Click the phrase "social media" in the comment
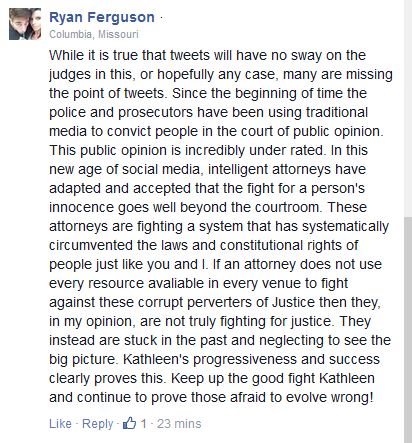The width and height of the screenshot is (412, 443). [161, 169]
